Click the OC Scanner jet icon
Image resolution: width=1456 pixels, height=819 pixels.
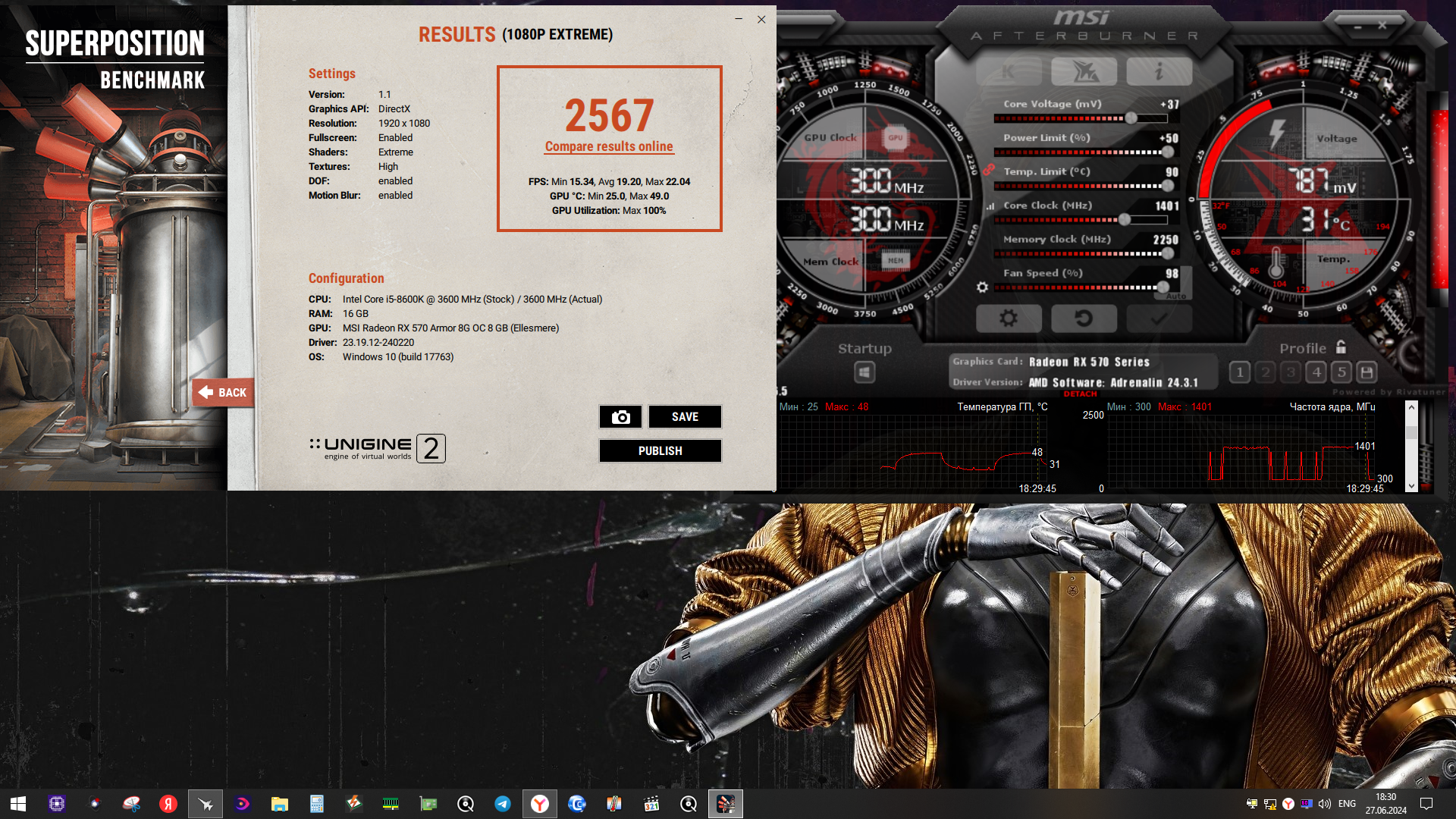[x=1084, y=72]
